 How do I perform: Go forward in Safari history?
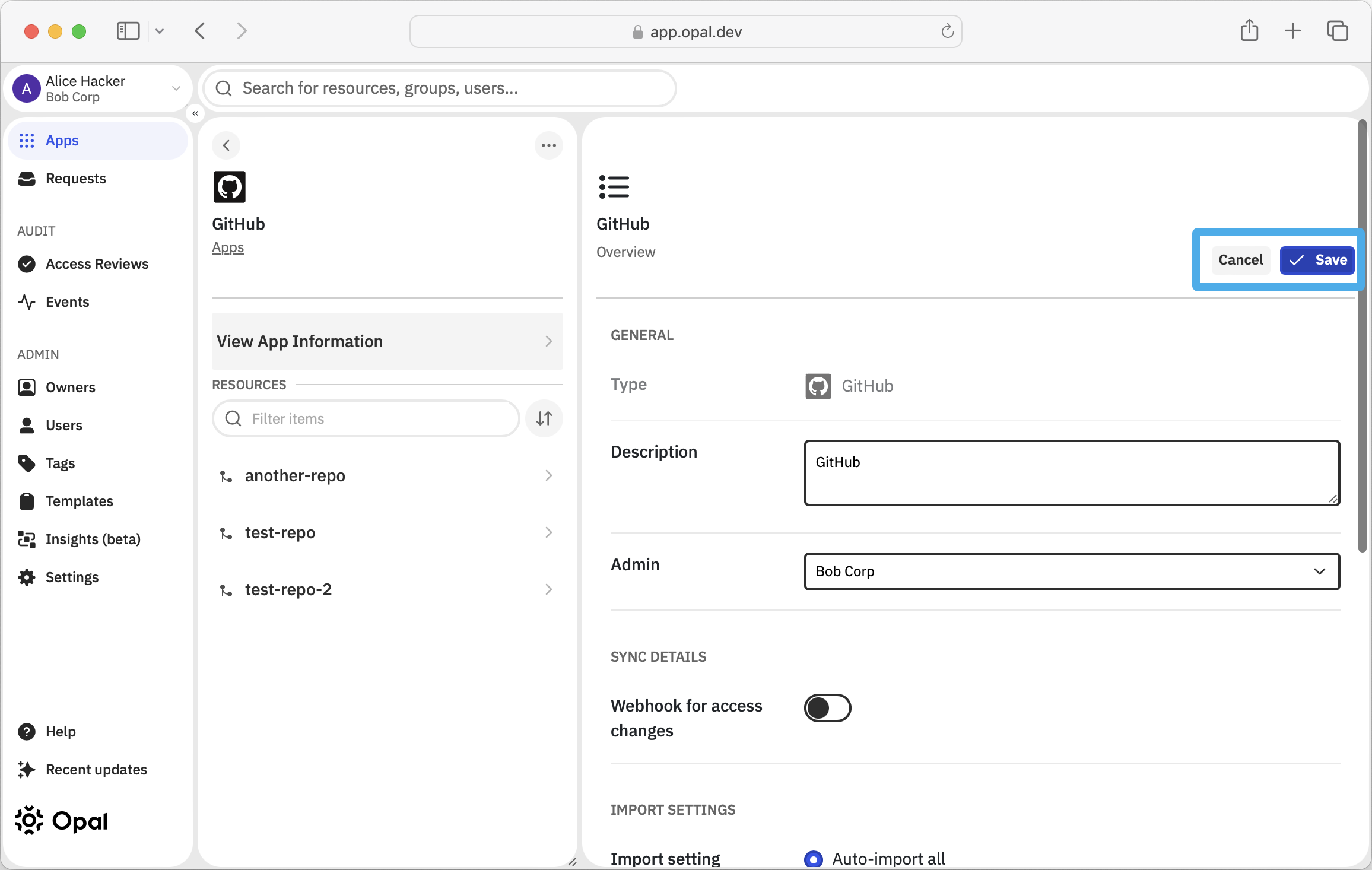pyautogui.click(x=242, y=31)
